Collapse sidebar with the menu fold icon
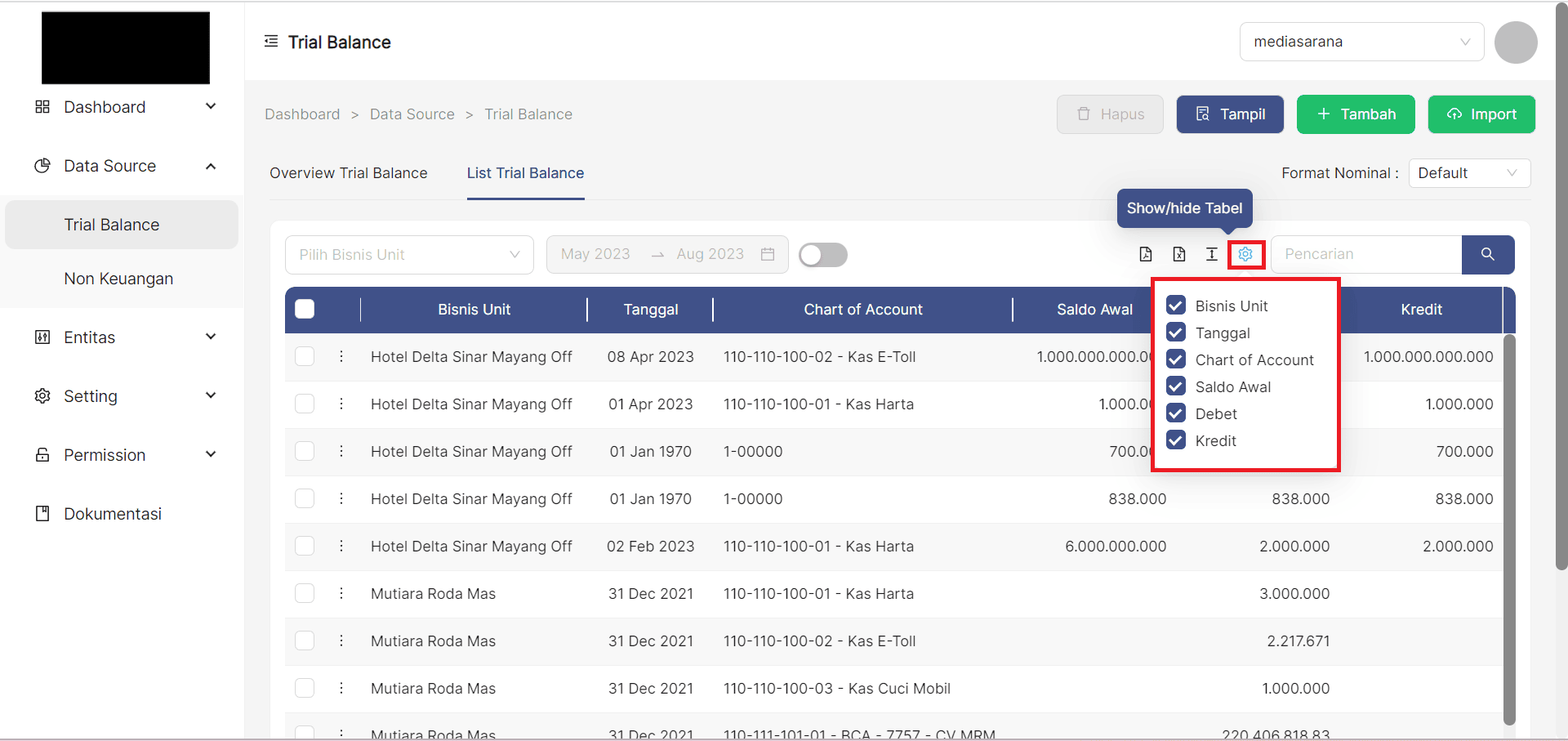The height and width of the screenshot is (741, 1568). [x=271, y=42]
